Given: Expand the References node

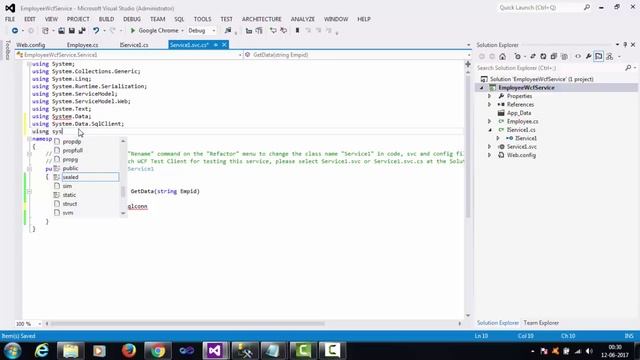Looking at the screenshot, I should [489, 104].
